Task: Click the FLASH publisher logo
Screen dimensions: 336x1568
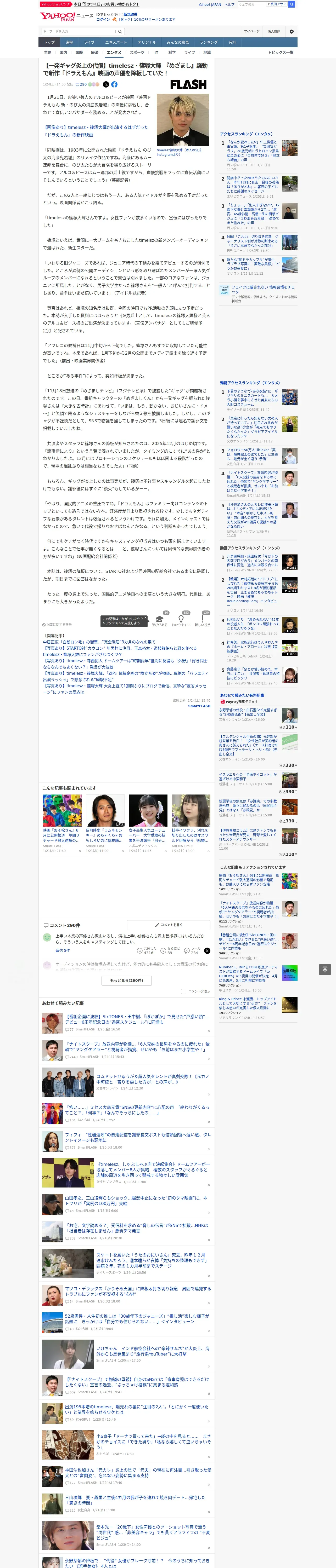Action: 188,85
